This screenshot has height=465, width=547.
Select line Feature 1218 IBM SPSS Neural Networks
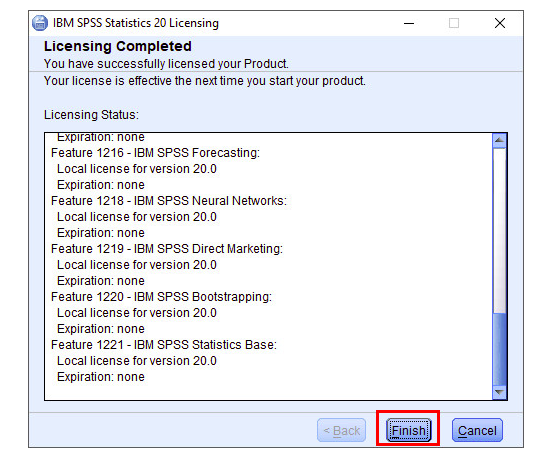169,201
